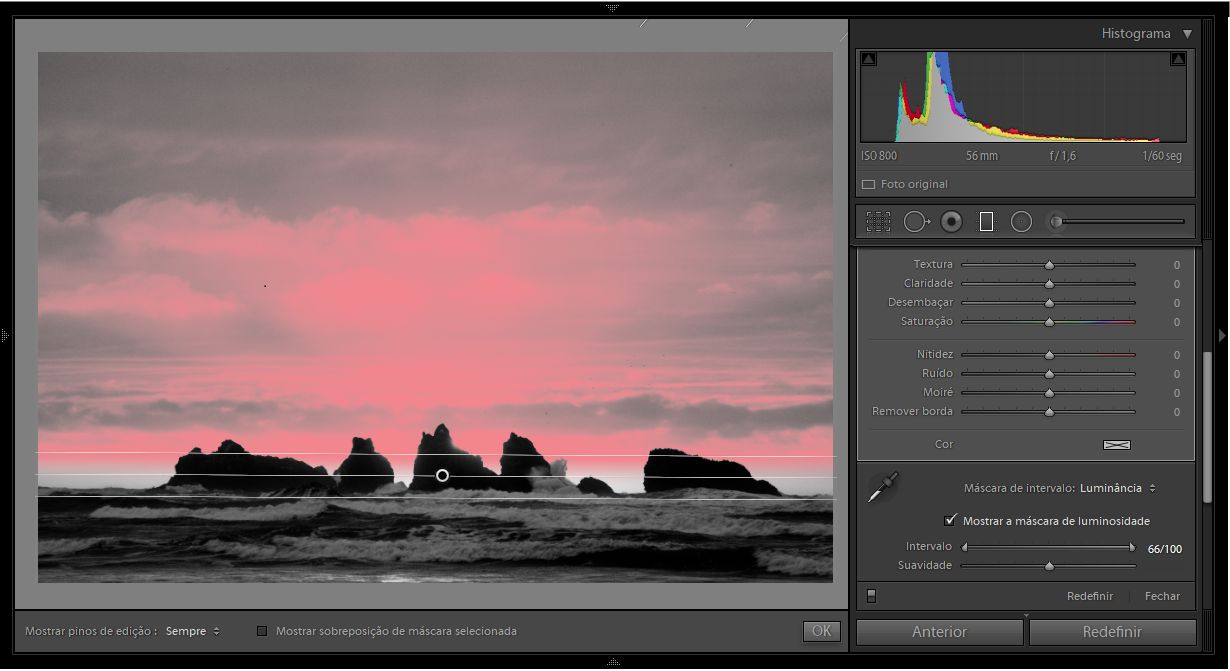
Task: Click the Claridade label
Action: click(x=928, y=284)
